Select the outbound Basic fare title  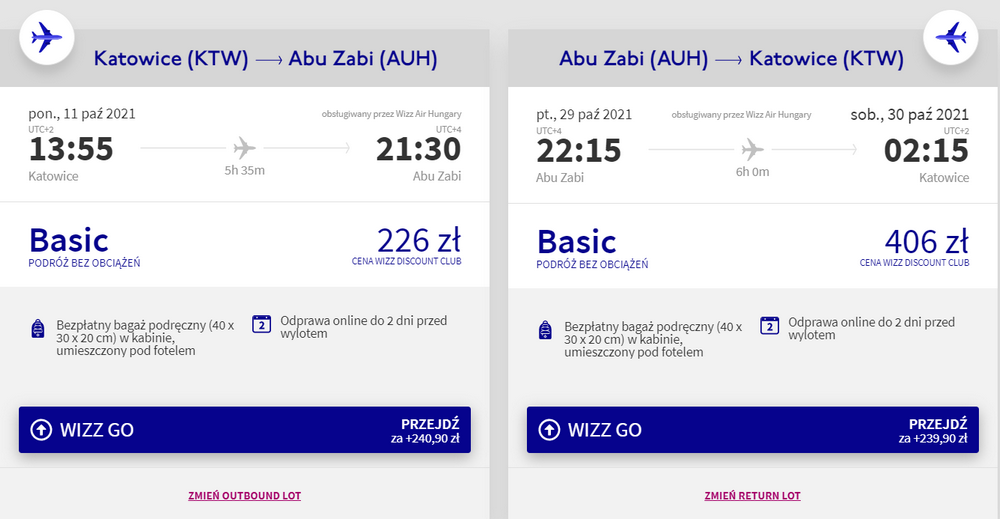(69, 241)
